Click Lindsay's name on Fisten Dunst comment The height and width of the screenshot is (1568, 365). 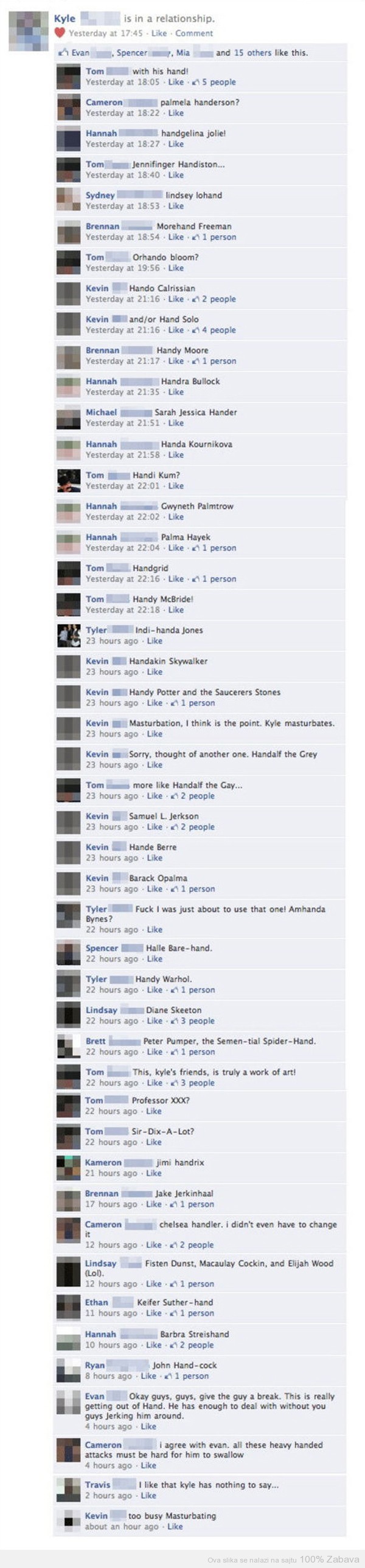coord(100,1264)
